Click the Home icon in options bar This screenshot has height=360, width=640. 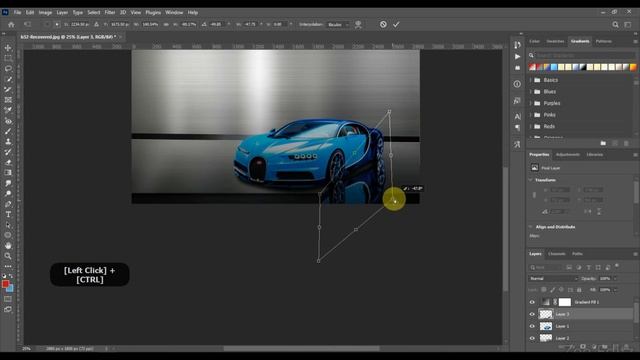coord(11,24)
